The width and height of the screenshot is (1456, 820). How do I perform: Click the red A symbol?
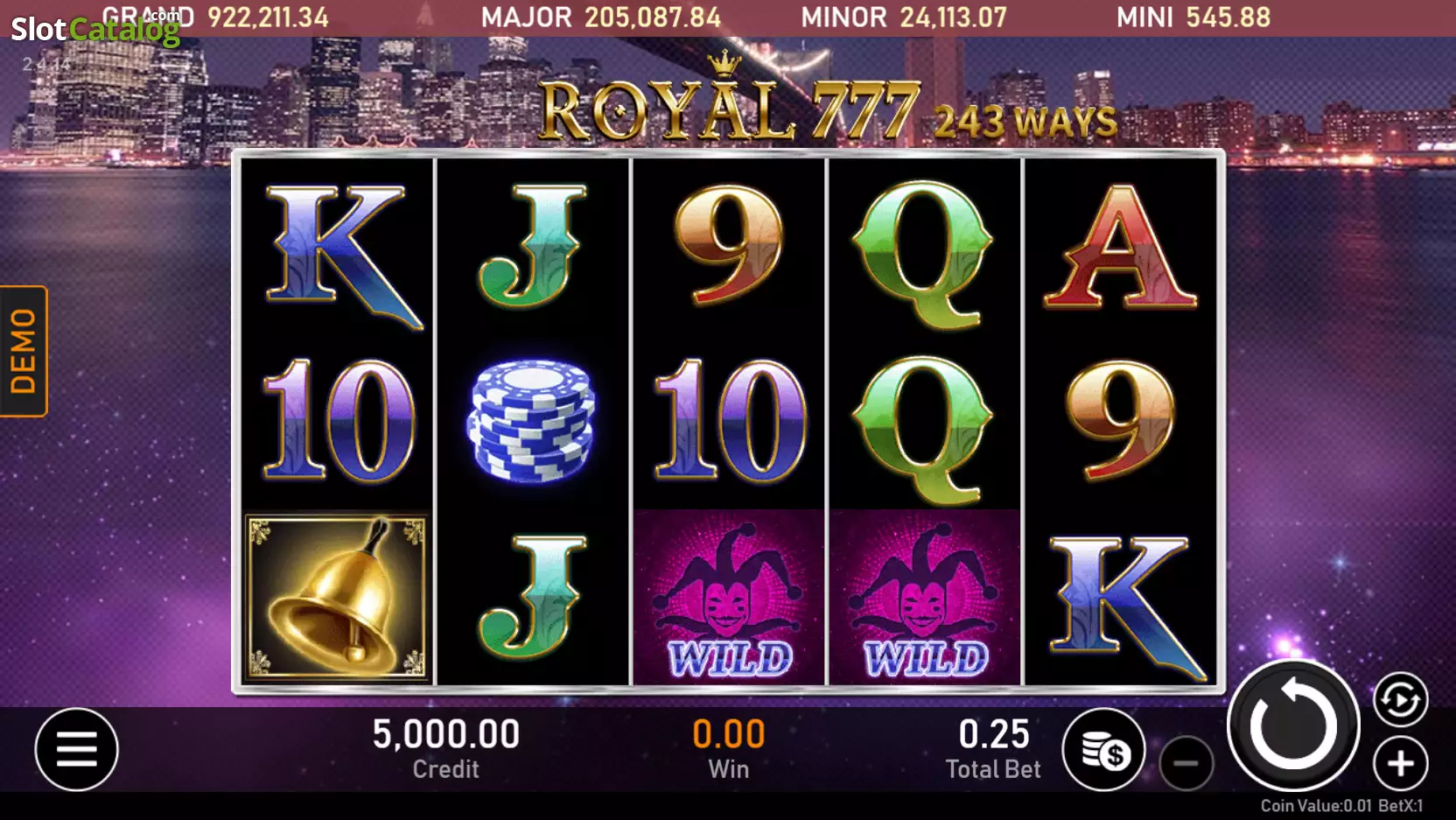[x=1120, y=246]
